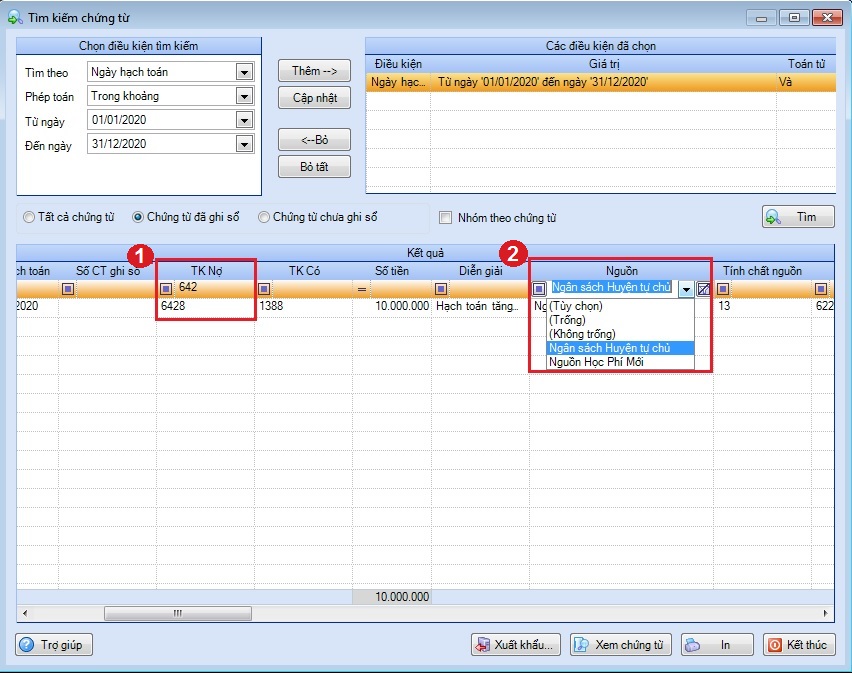Viewport: 852px width, 673px height.
Task: Click the filter icon in Tính chất nguồn column
Action: pyautogui.click(x=723, y=288)
